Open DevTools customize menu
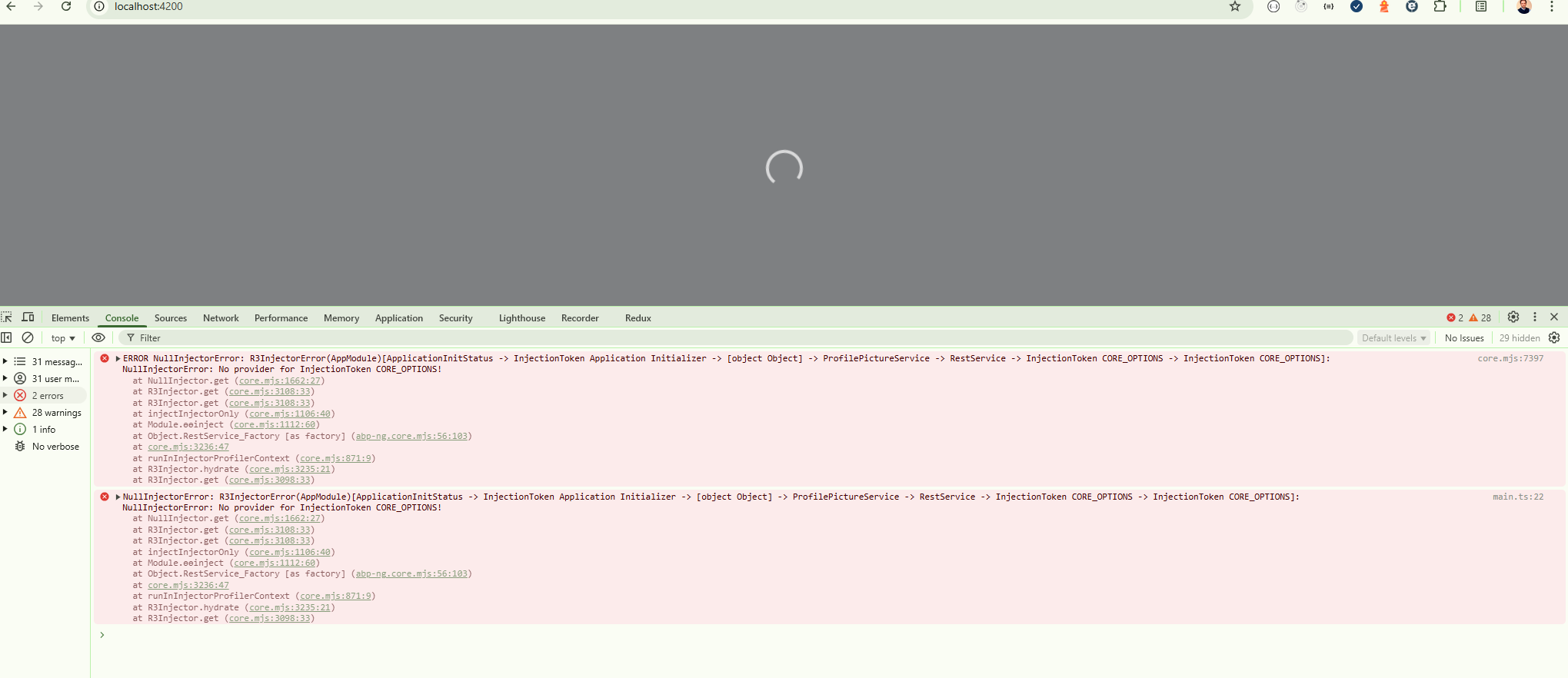1568x678 pixels. pyautogui.click(x=1535, y=317)
